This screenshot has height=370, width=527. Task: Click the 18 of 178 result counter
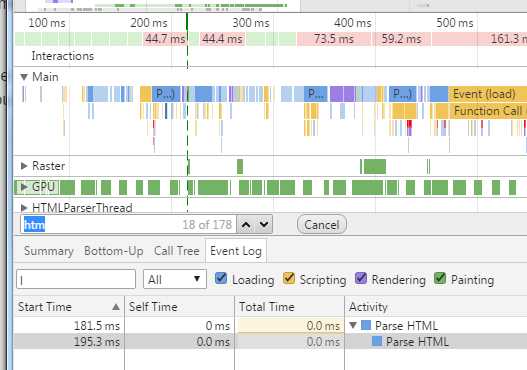[x=207, y=224]
